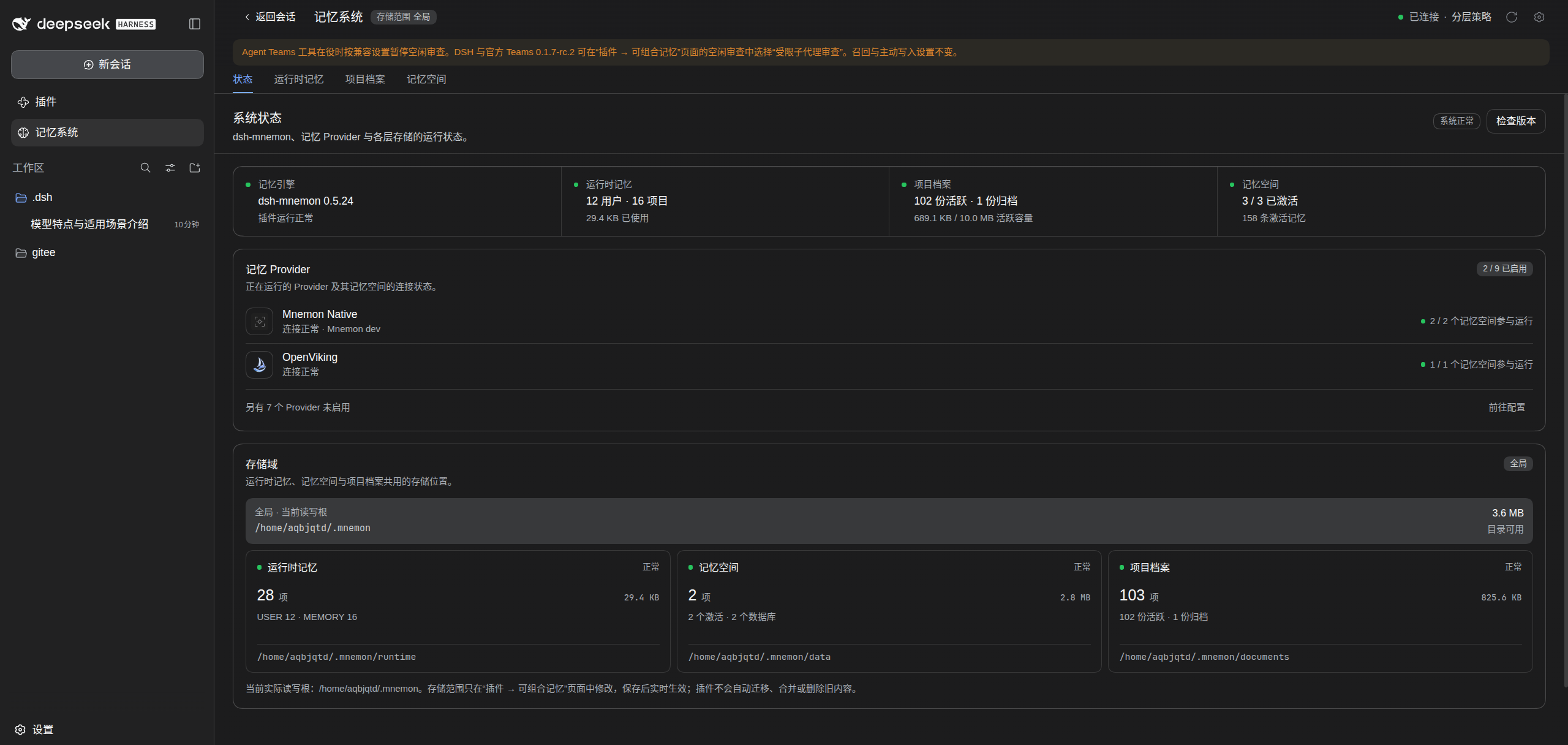Open the 插件 plugins page
Viewport: 1568px width, 745px height.
pyautogui.click(x=107, y=102)
